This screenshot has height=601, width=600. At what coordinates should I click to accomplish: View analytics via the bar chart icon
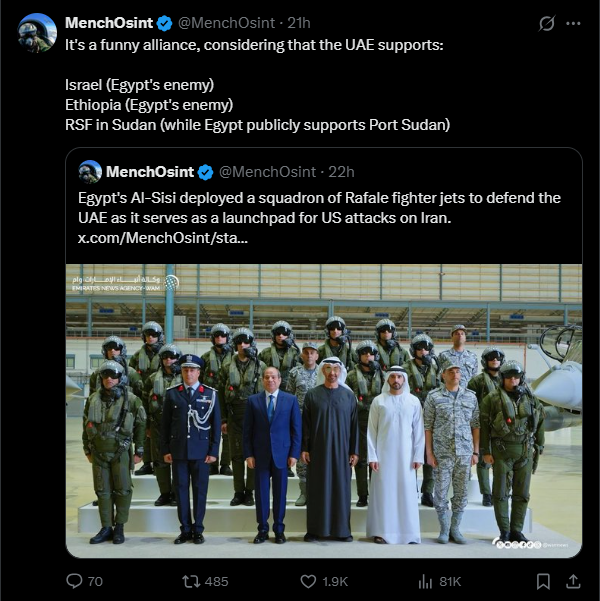[x=425, y=581]
